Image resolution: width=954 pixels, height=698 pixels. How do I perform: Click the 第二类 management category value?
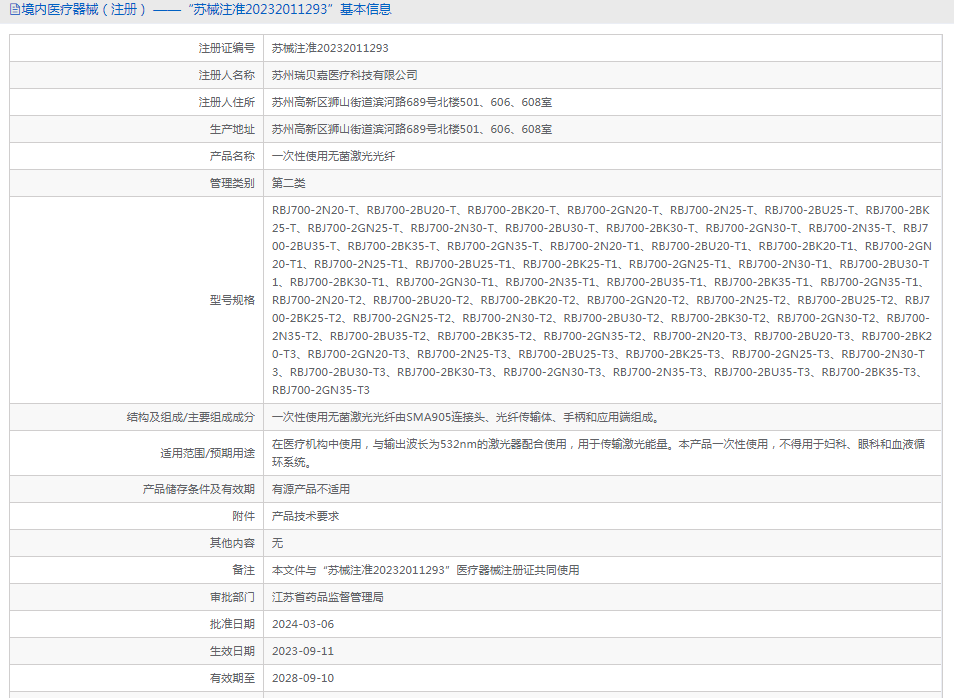click(x=288, y=183)
